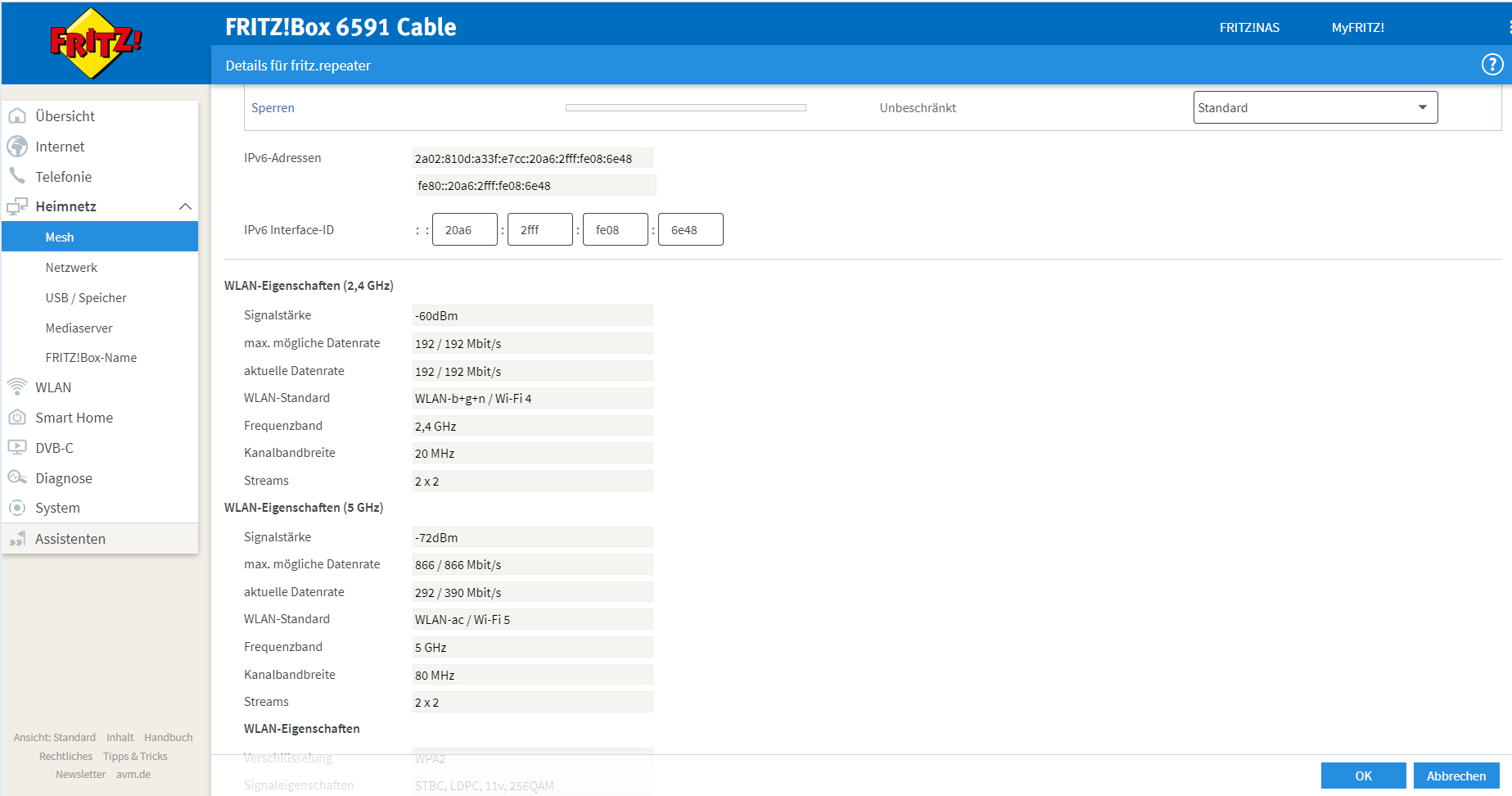Click Unbeschränkt label
The width and height of the screenshot is (1512, 796).
[918, 107]
